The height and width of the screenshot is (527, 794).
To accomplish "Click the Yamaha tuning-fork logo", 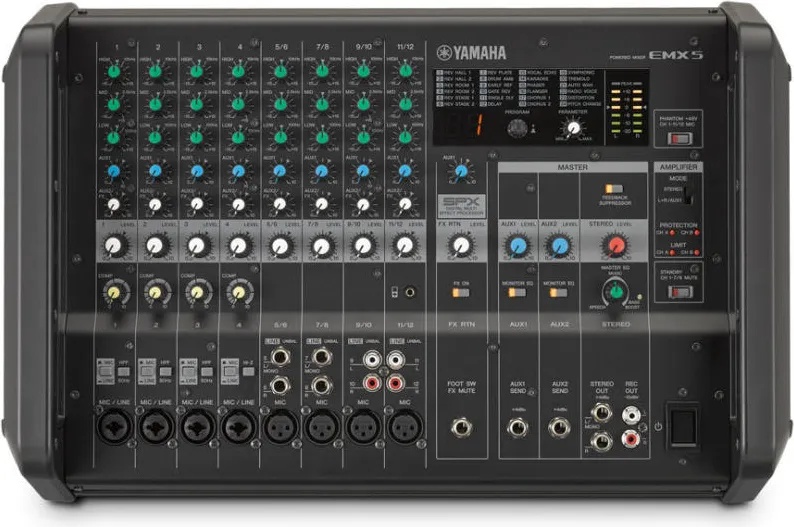I will pos(444,53).
